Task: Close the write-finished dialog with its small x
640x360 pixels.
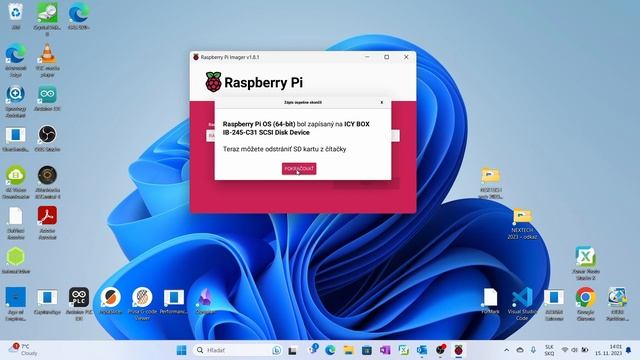Action: [382, 102]
